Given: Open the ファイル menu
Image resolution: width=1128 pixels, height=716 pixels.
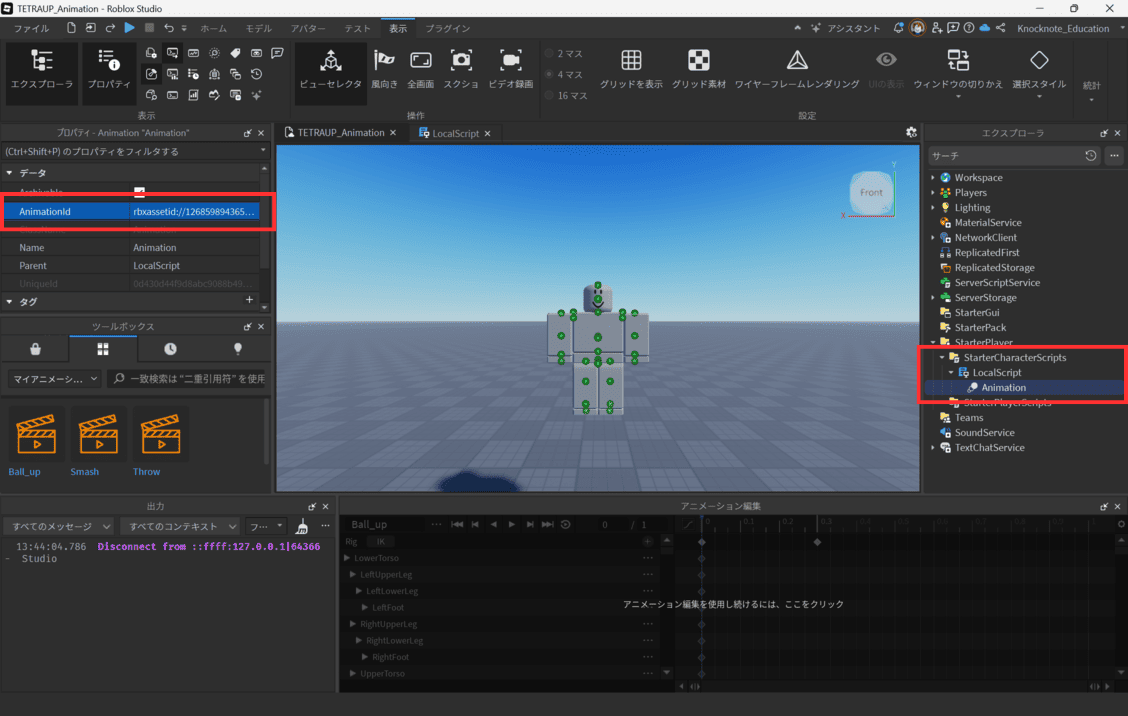Looking at the screenshot, I should point(32,28).
